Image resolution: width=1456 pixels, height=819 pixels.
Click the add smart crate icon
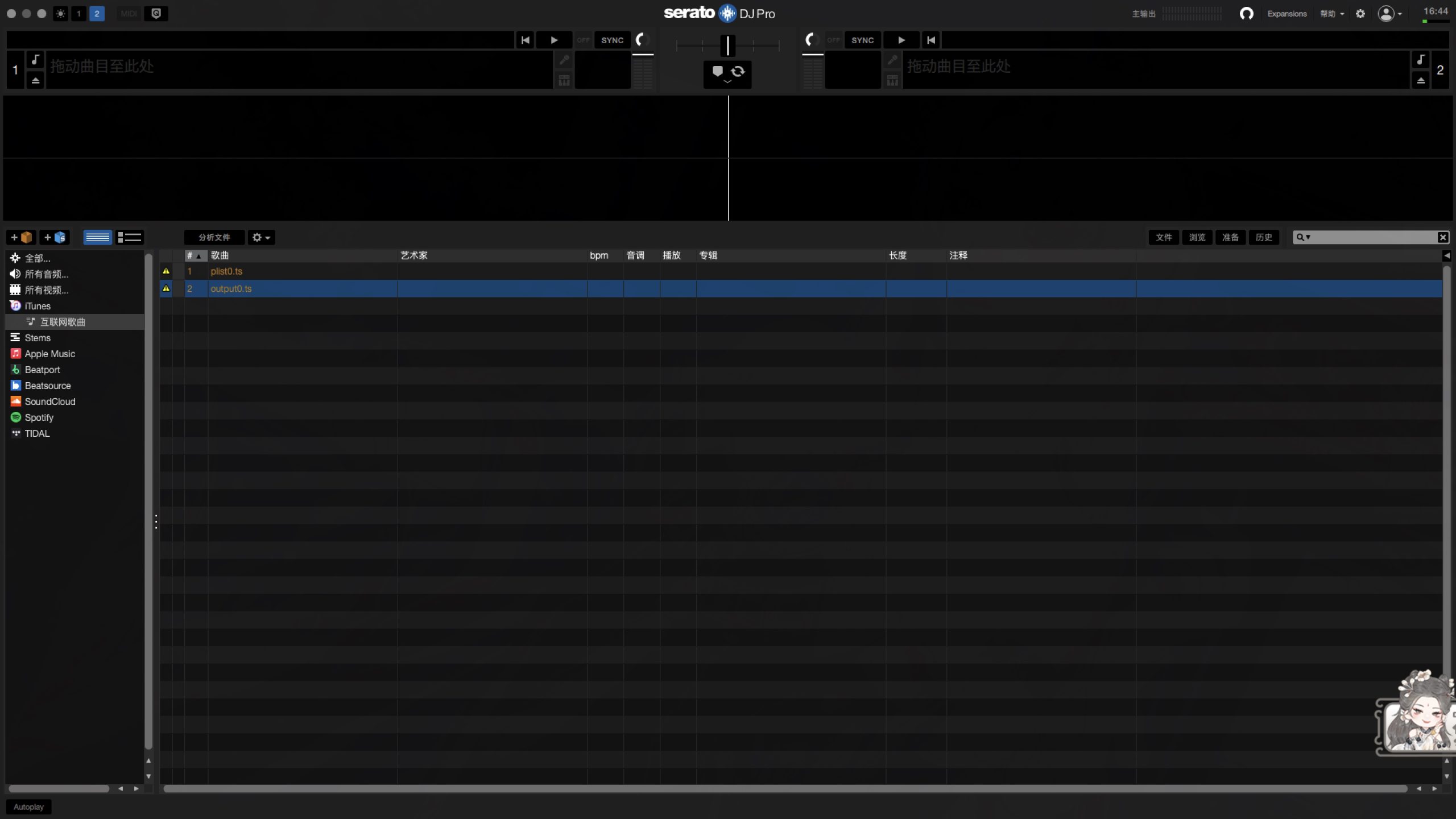[55, 237]
